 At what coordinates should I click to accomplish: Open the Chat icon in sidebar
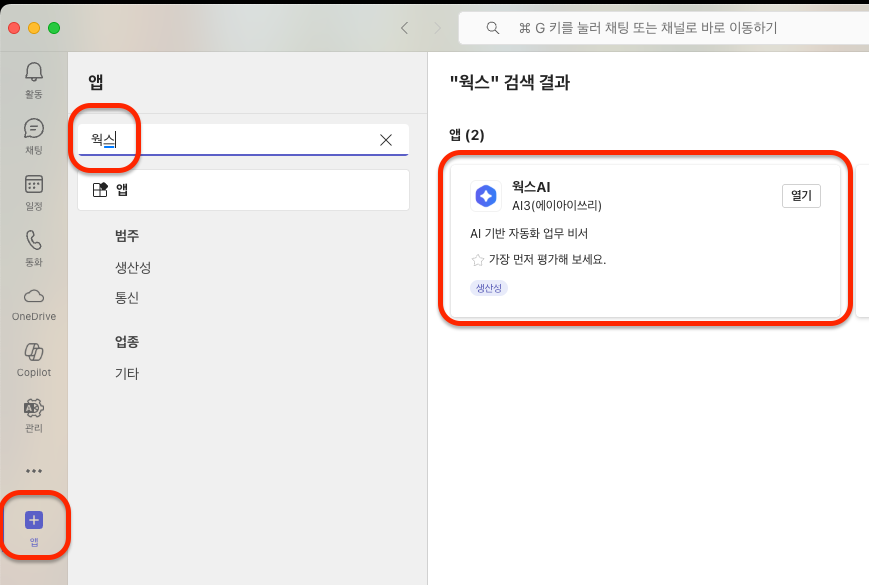[x=34, y=129]
